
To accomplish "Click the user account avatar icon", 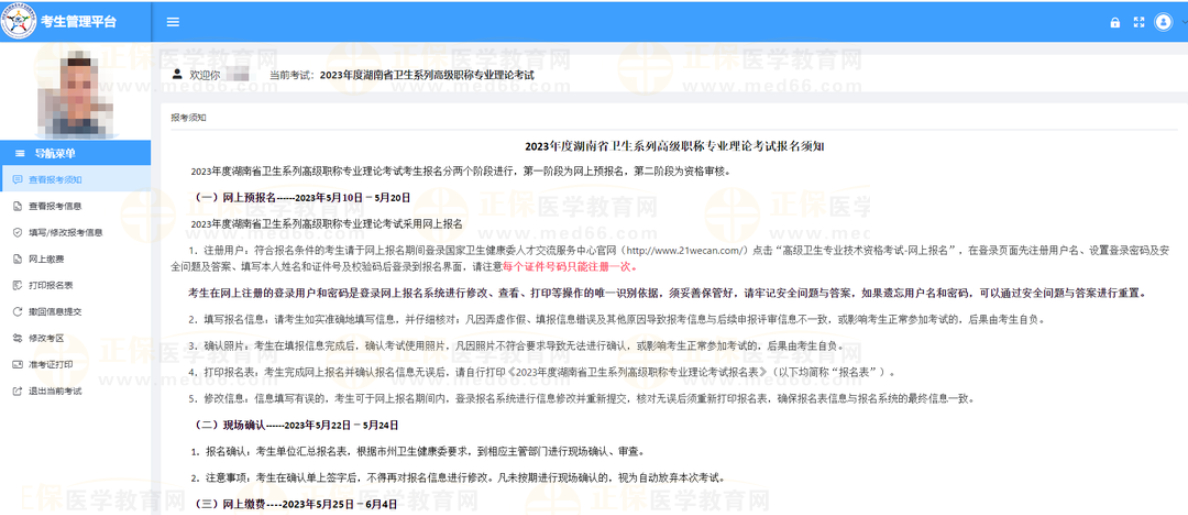I will click(1162, 21).
